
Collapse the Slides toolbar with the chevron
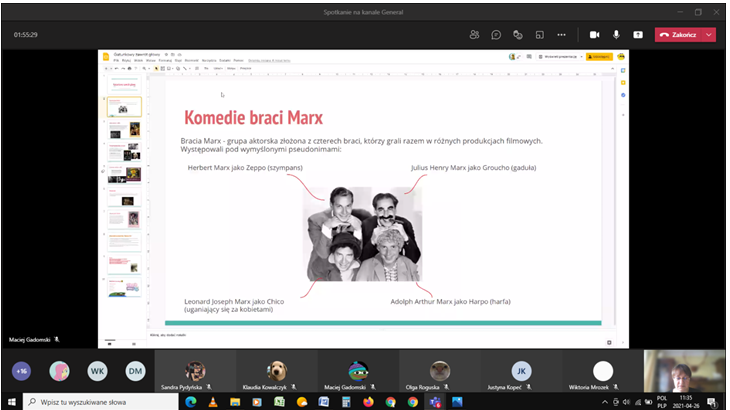click(x=613, y=68)
